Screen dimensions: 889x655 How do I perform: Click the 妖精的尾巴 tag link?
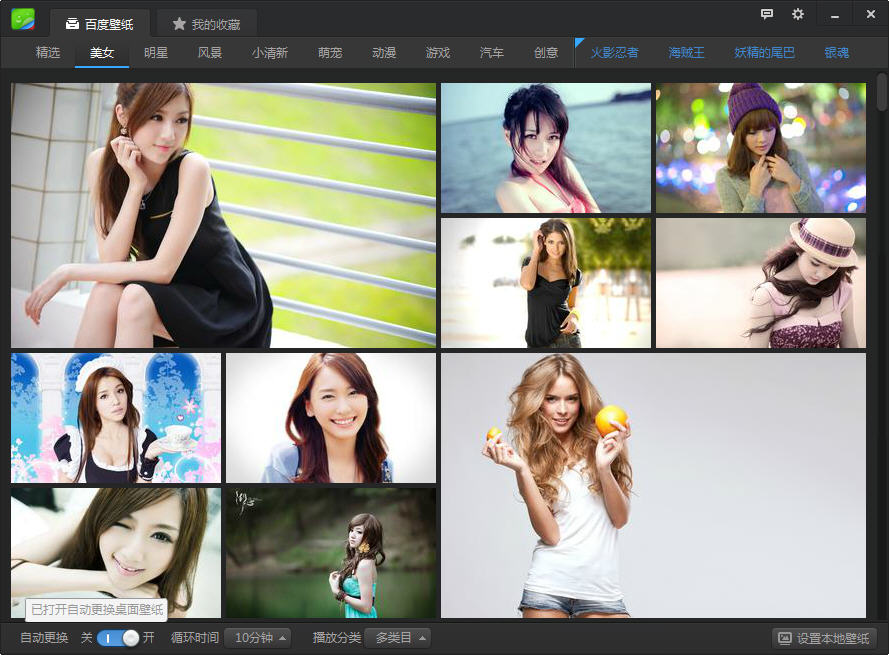point(764,53)
